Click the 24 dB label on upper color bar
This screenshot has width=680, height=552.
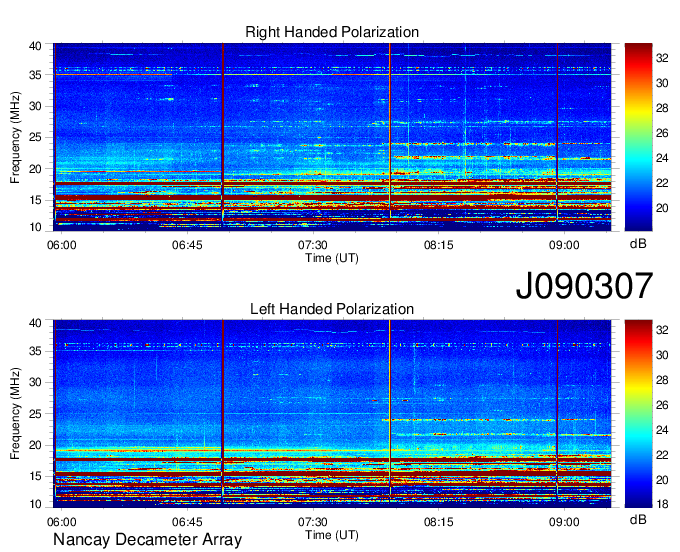click(x=662, y=158)
